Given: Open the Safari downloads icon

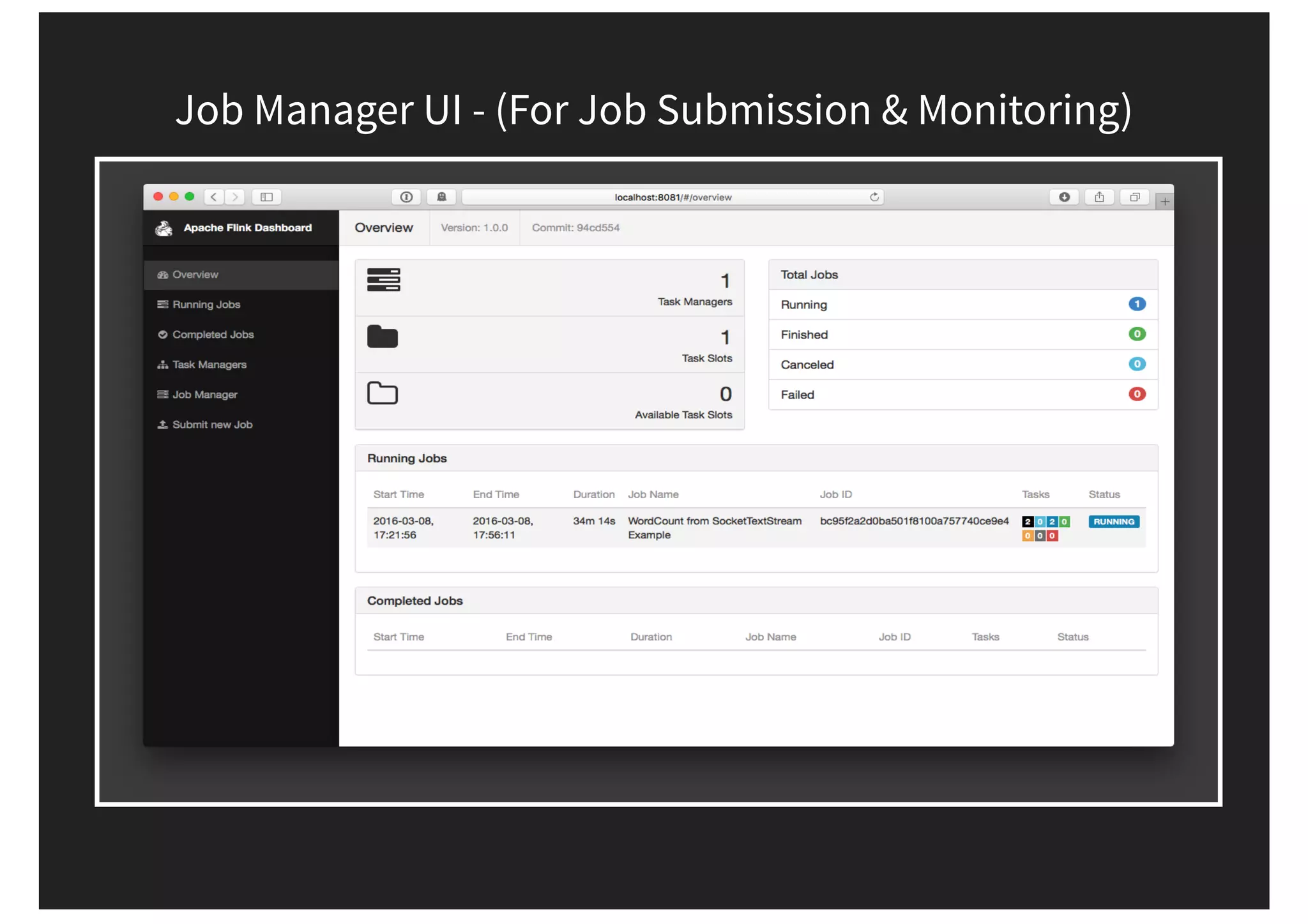Looking at the screenshot, I should (x=1065, y=197).
